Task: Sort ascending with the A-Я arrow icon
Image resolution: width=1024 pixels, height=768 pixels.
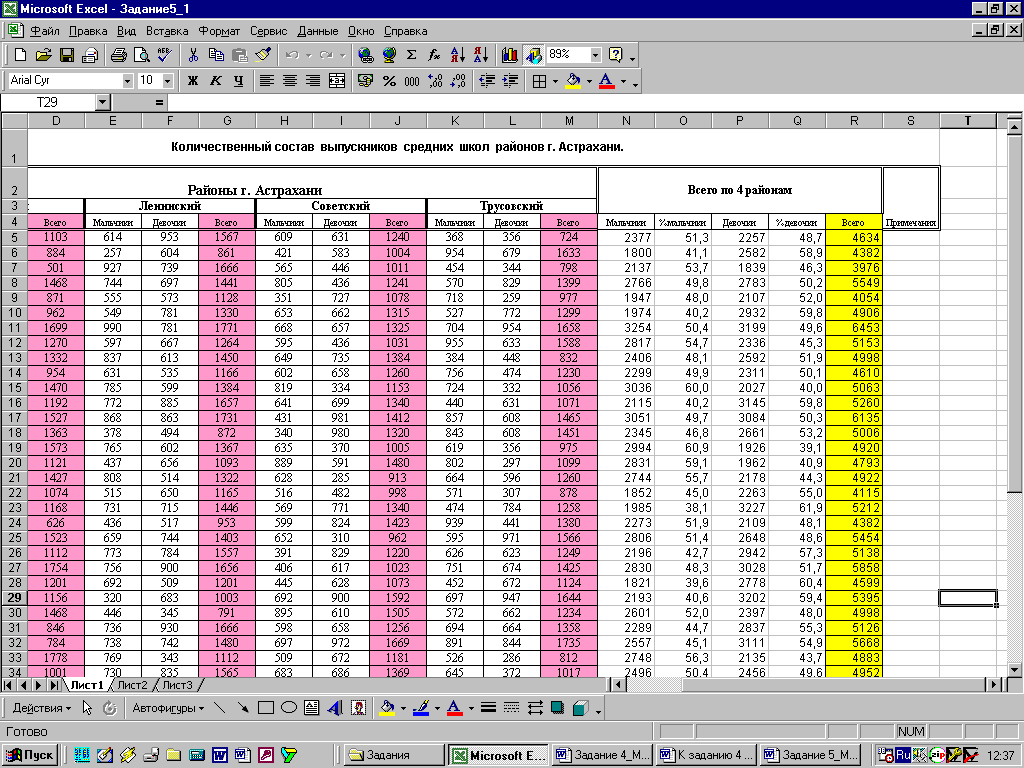Action: 458,56
